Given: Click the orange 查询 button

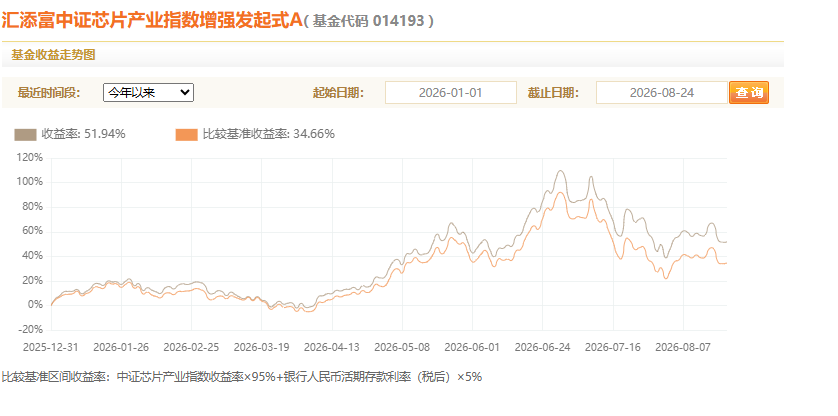Looking at the screenshot, I should (749, 93).
